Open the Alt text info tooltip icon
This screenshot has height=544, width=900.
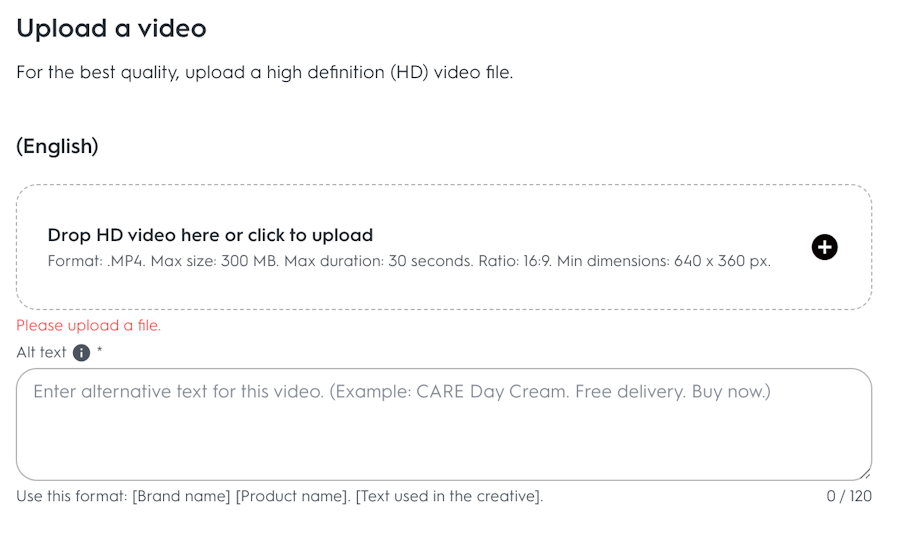(x=82, y=353)
